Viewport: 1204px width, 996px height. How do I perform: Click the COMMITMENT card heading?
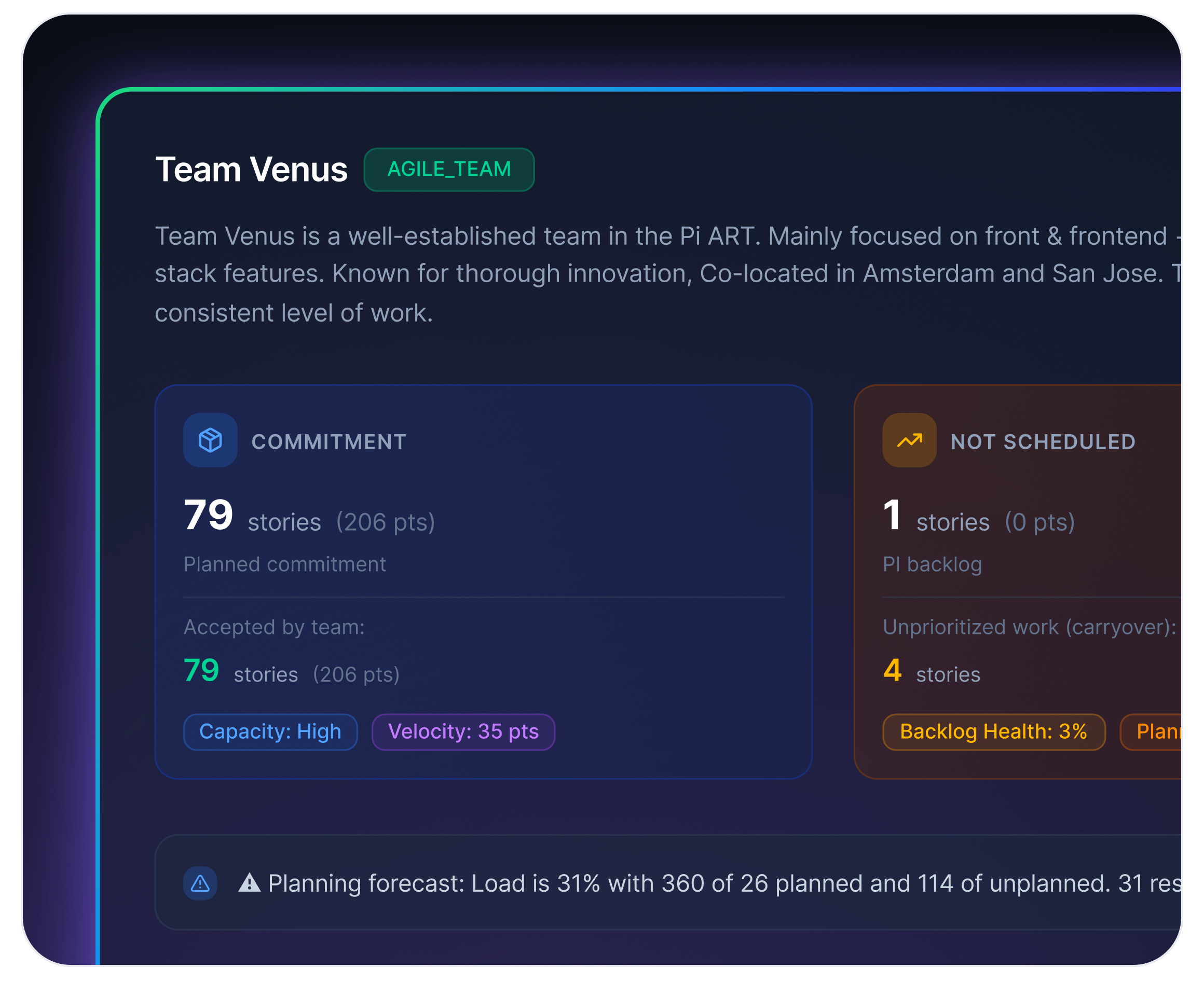(329, 442)
